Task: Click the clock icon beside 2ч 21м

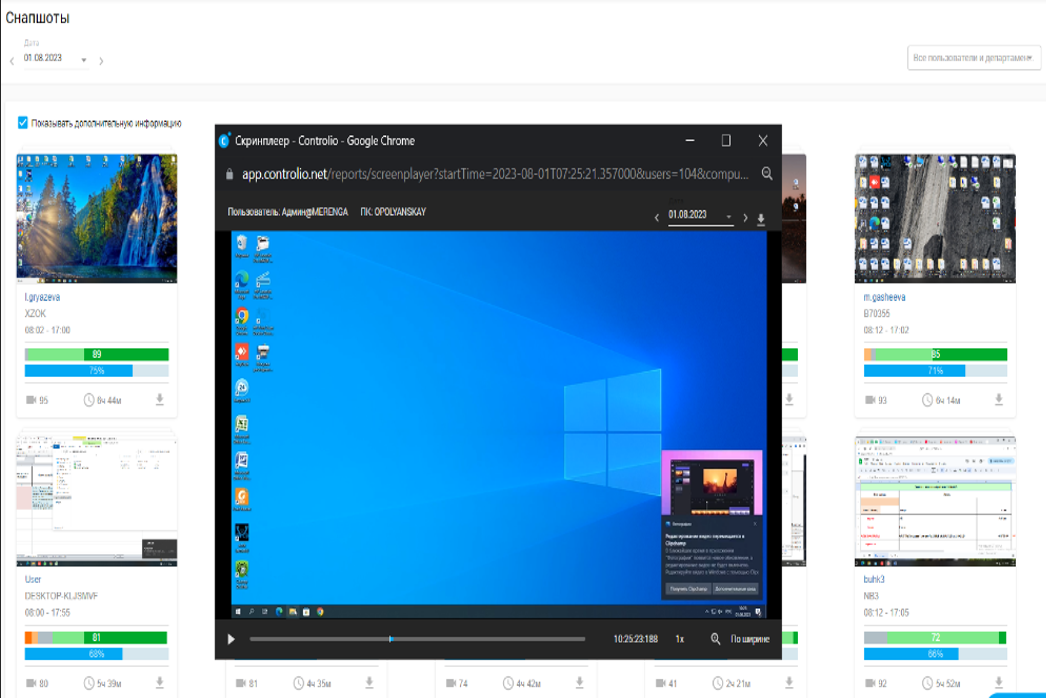Action: tap(718, 683)
